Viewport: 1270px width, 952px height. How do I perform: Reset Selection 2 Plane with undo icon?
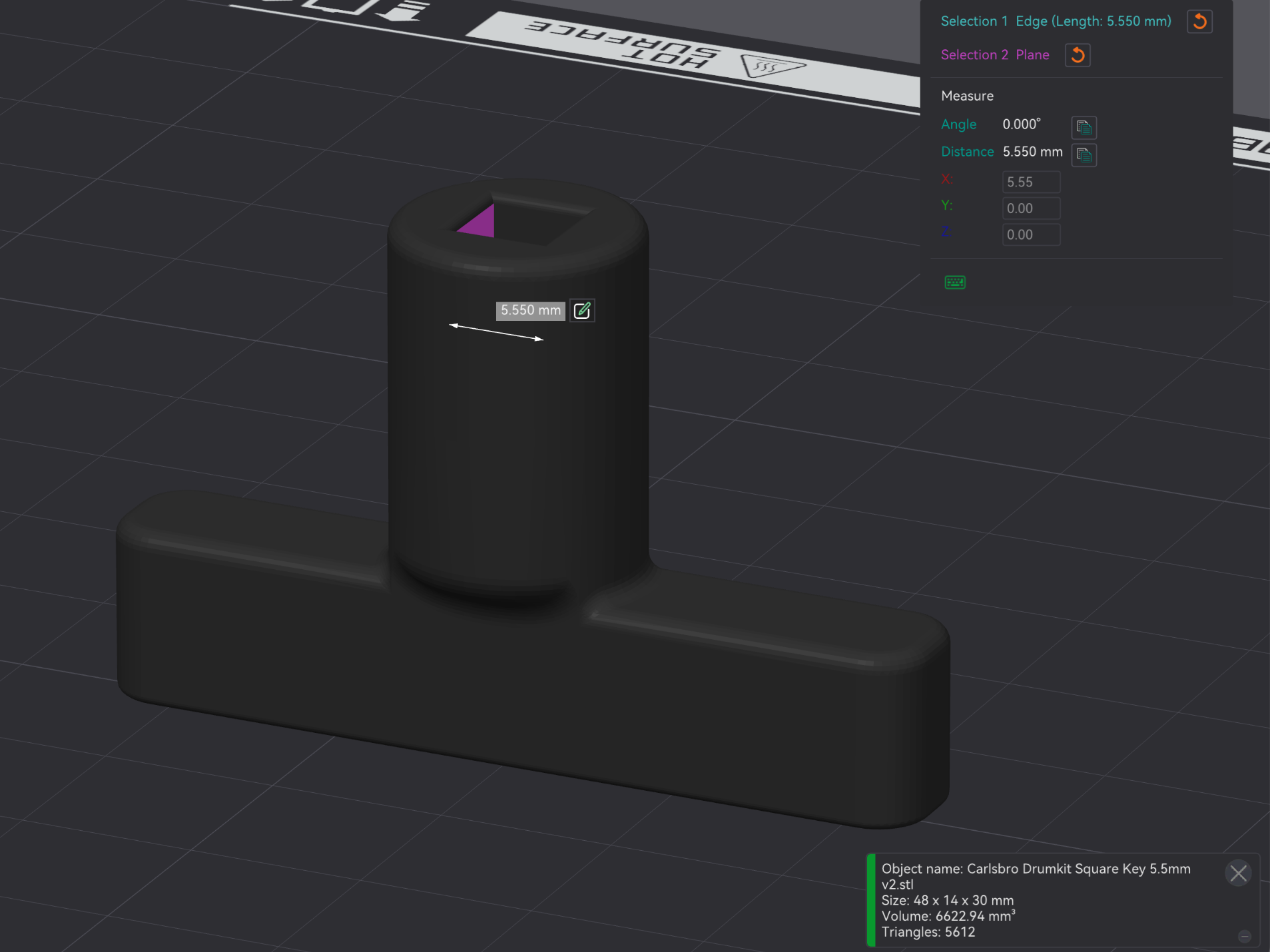click(x=1078, y=55)
